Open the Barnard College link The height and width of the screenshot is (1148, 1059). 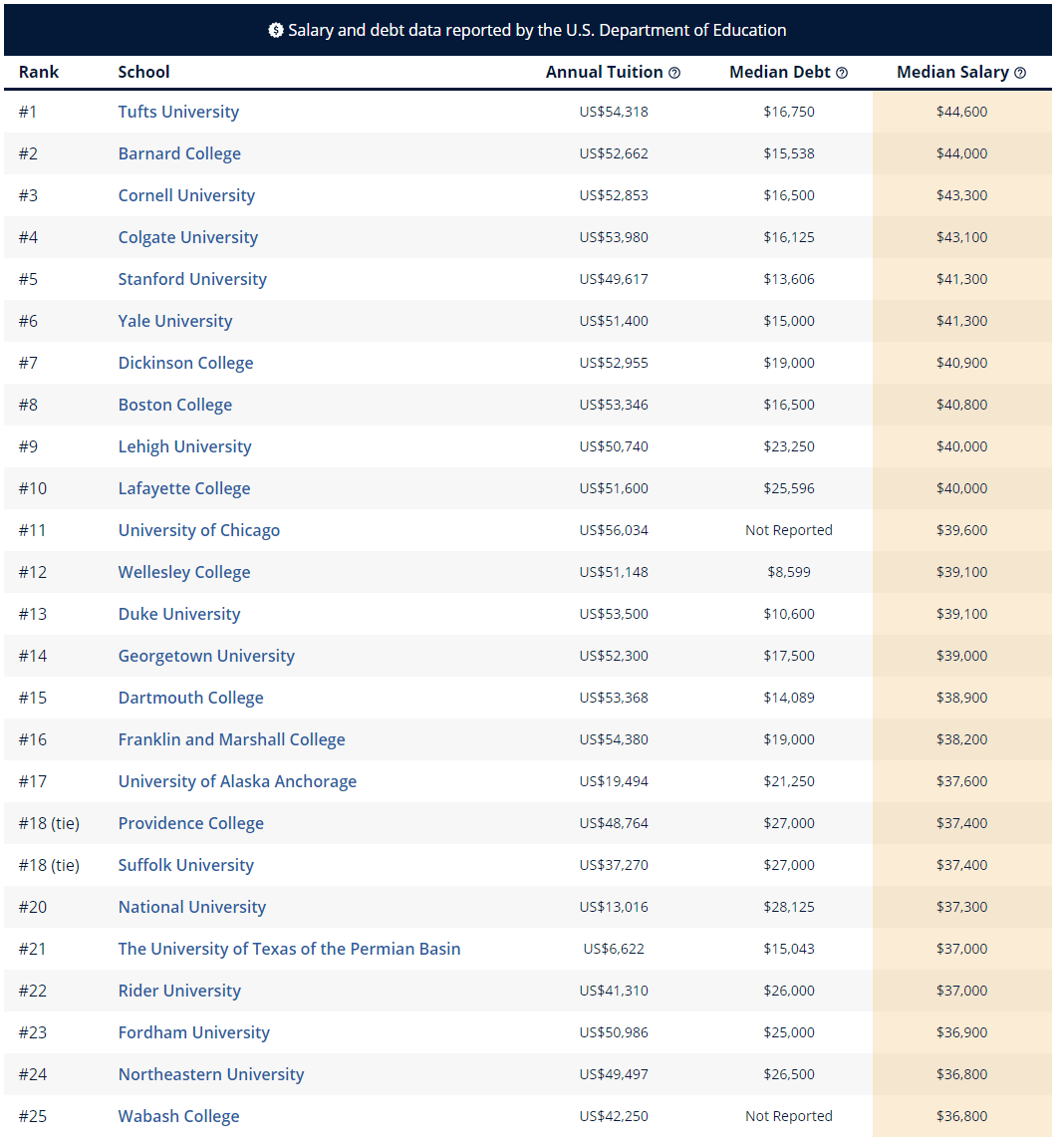click(179, 153)
